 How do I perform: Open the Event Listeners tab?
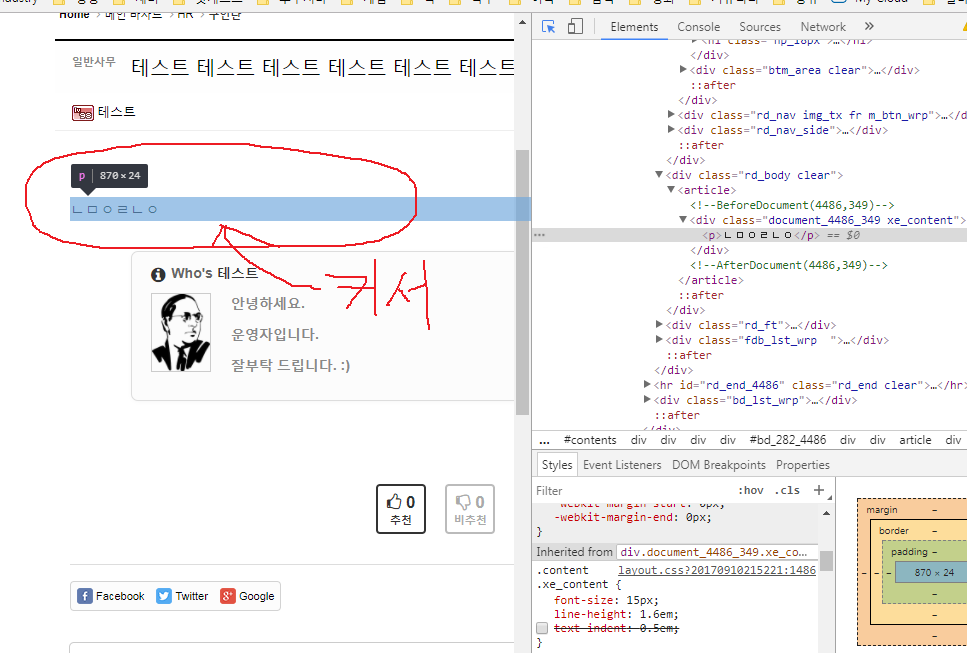621,465
